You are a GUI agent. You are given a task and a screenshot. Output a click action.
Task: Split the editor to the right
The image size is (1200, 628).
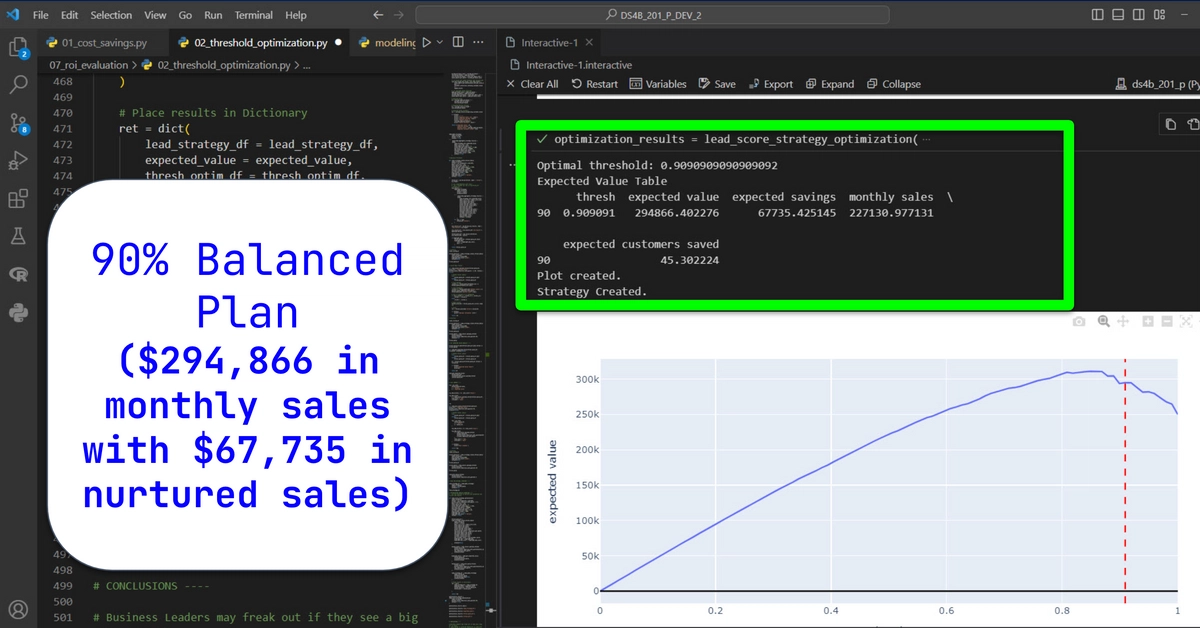(458, 43)
